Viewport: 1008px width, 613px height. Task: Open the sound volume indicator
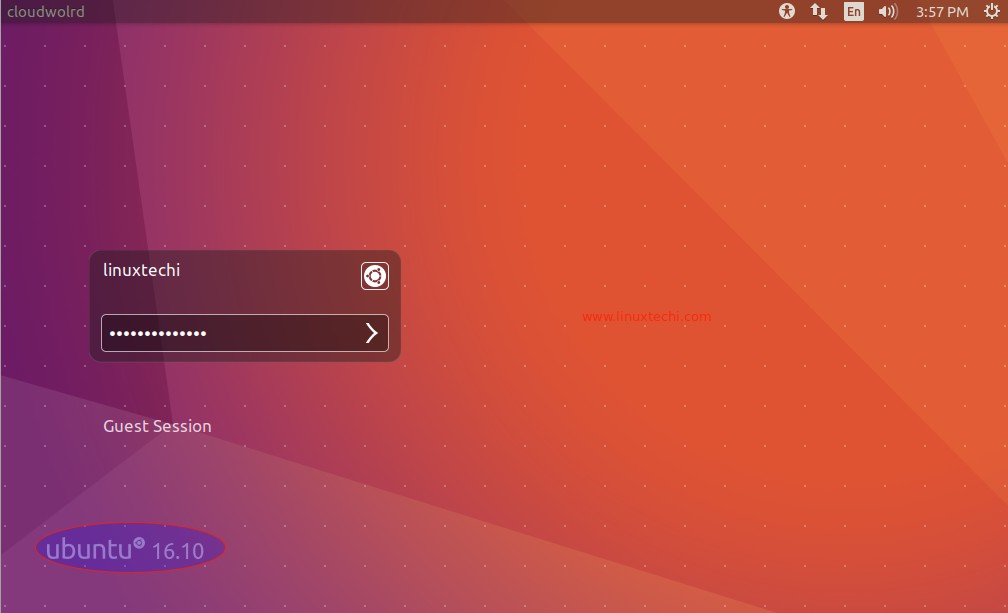pyautogui.click(x=888, y=11)
